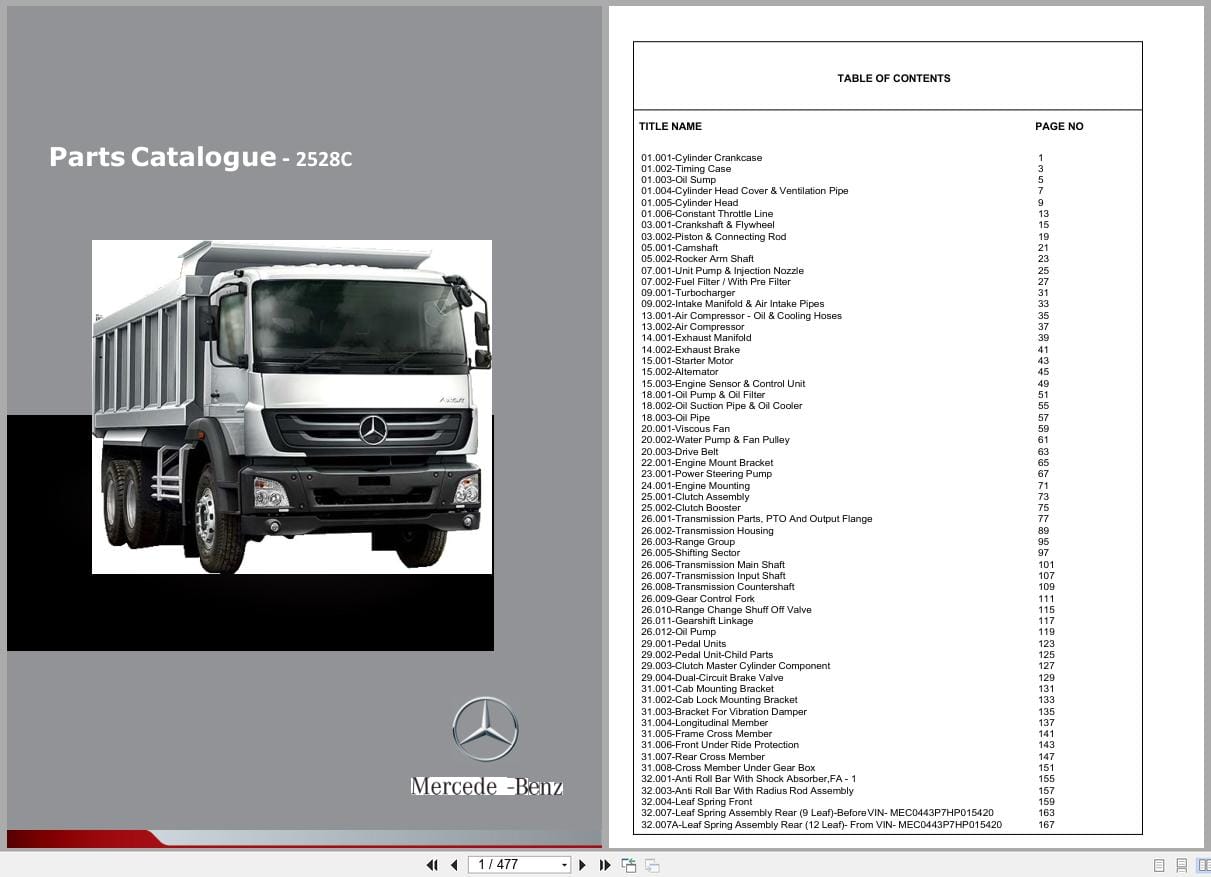Select 25.002-Clutch Booster entry
This screenshot has width=1211, height=877.
(x=691, y=508)
